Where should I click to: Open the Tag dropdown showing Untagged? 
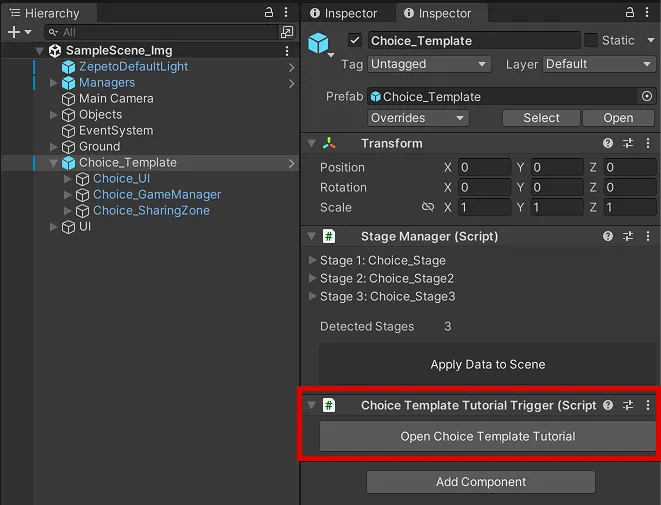point(429,64)
